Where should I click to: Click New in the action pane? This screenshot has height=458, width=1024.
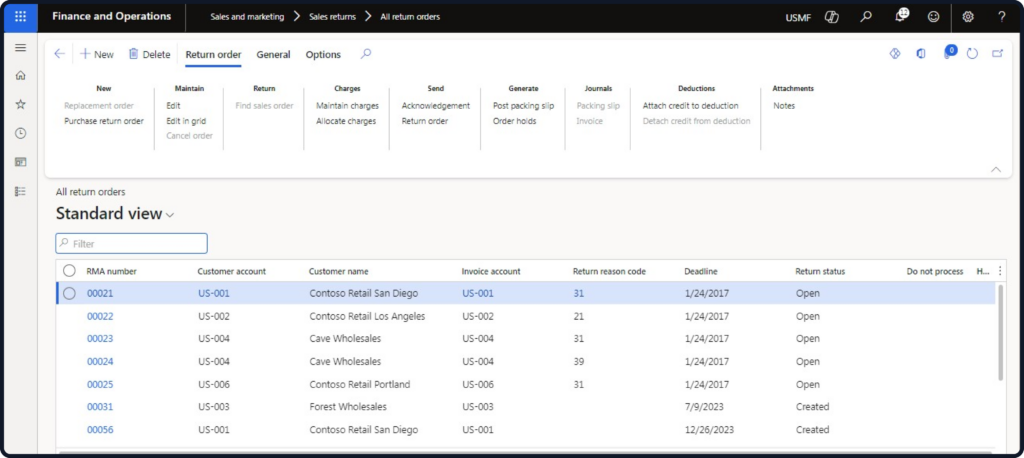(x=97, y=55)
